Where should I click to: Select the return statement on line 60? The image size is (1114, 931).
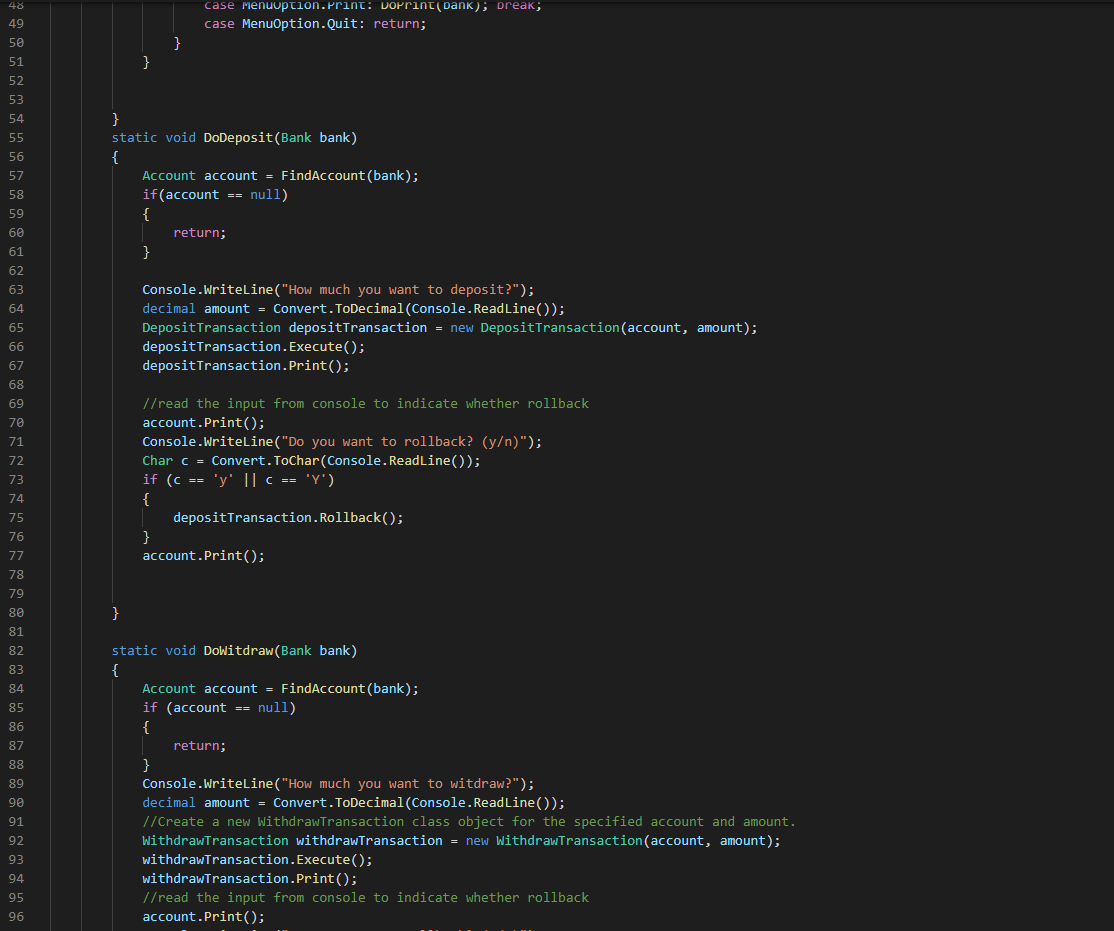pos(197,232)
